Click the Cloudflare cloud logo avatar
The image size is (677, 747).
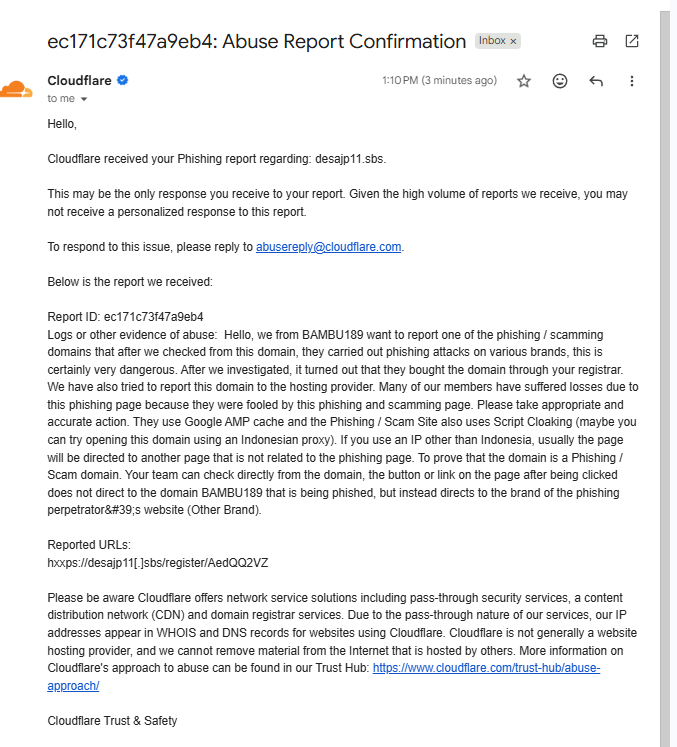(16, 90)
